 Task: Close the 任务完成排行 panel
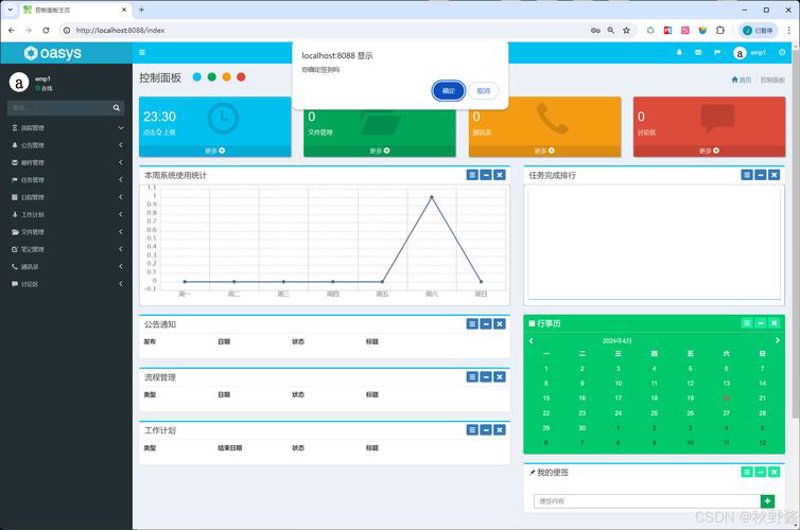tap(774, 175)
